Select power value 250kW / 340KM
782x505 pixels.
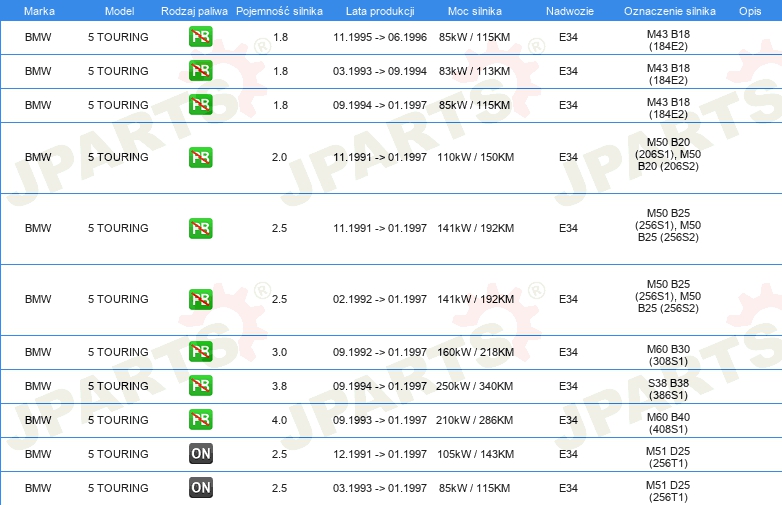click(x=475, y=386)
